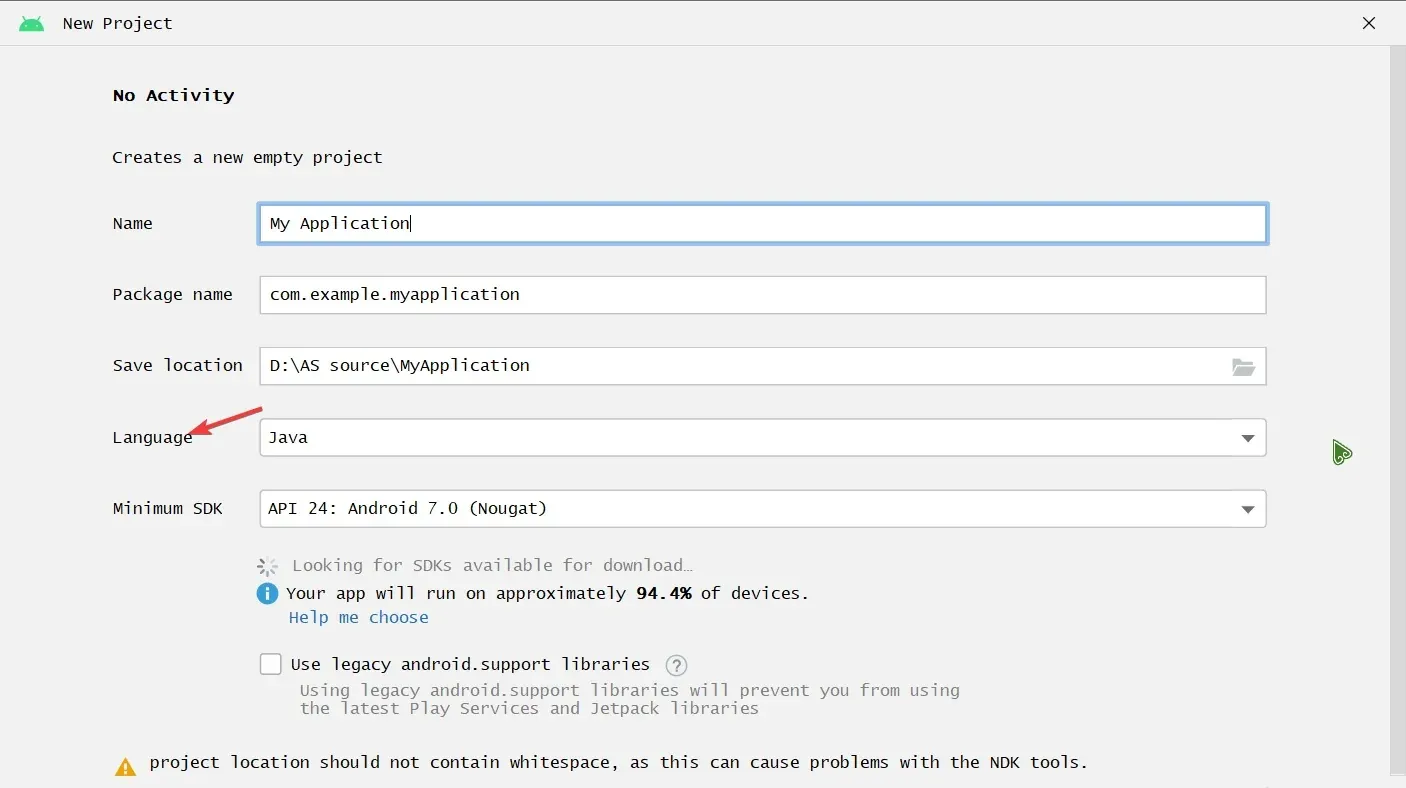Click the text Creates a new empty project
Viewport: 1406px width, 788px height.
pyautogui.click(x=247, y=157)
